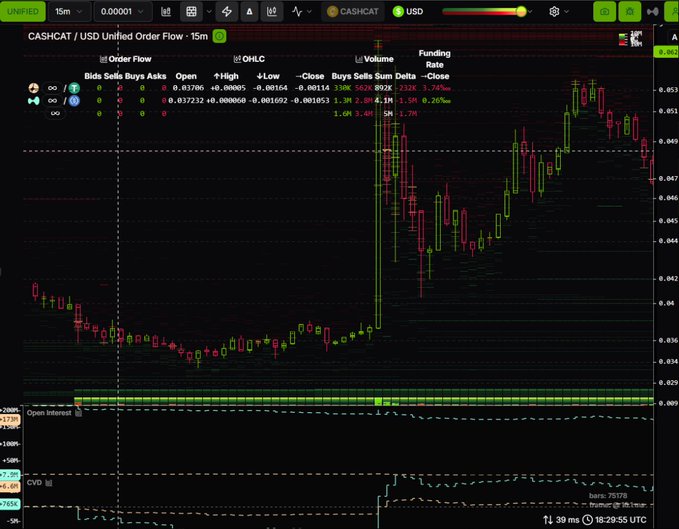Click the Sum column header
The width and height of the screenshot is (679, 529).
point(384,76)
